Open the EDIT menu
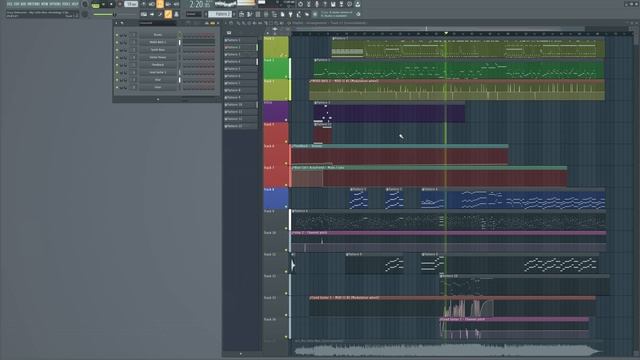Image resolution: width=640 pixels, height=360 pixels. click(16, 4)
